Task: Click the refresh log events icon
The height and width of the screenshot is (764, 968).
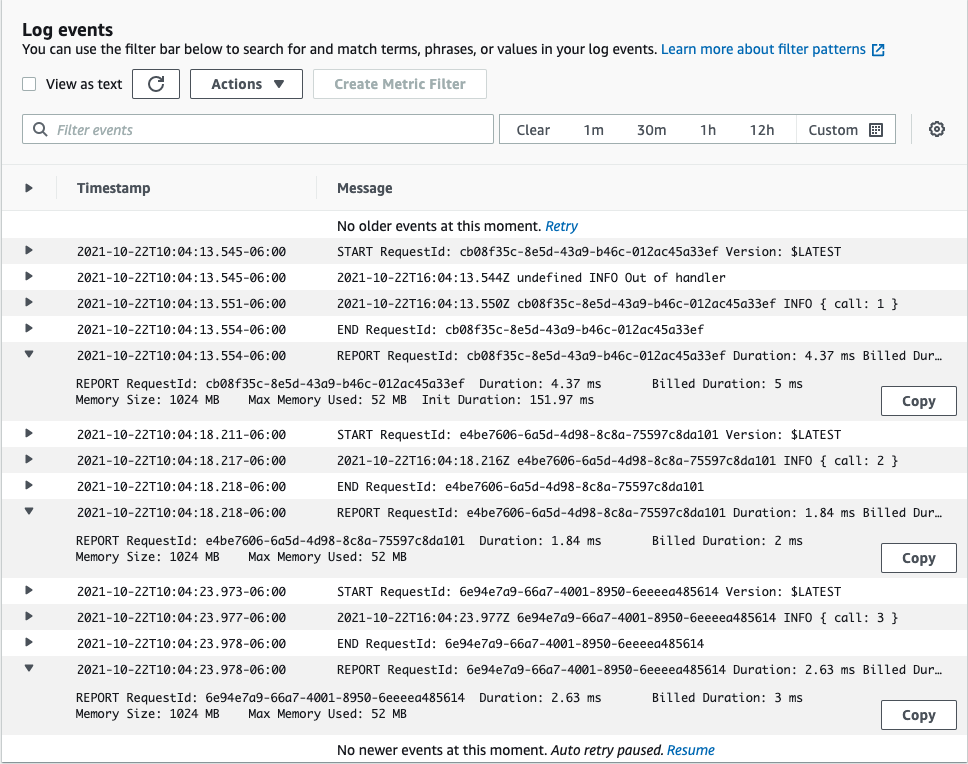Action: pos(156,84)
